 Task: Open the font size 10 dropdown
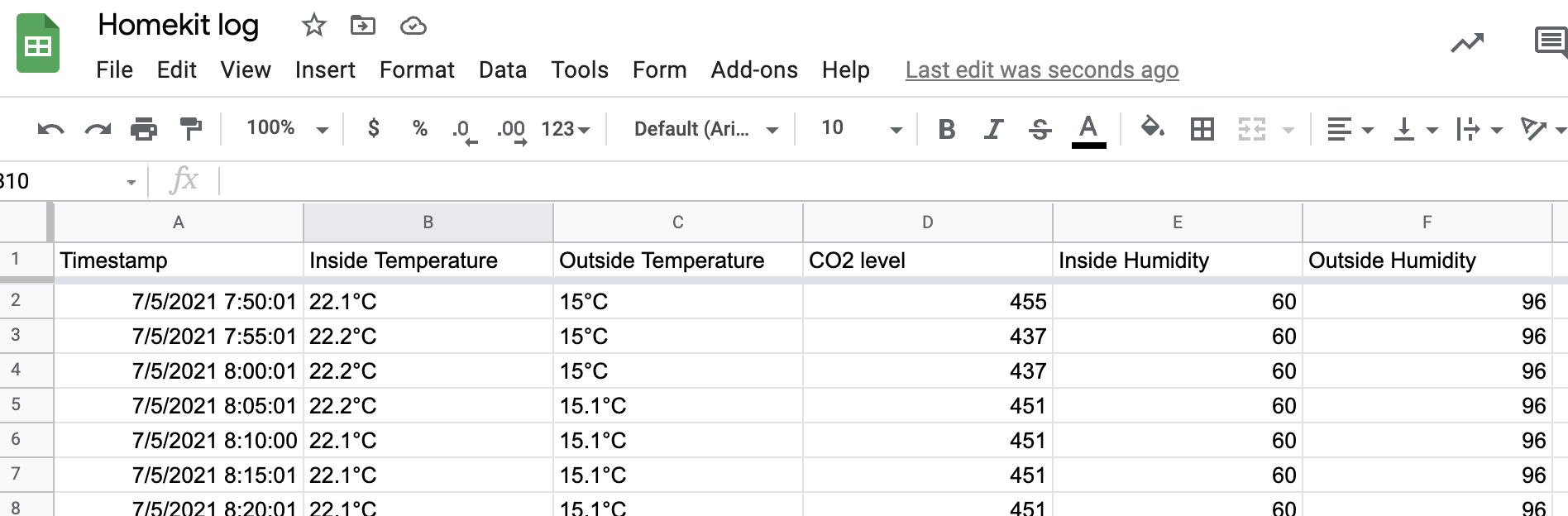click(860, 129)
